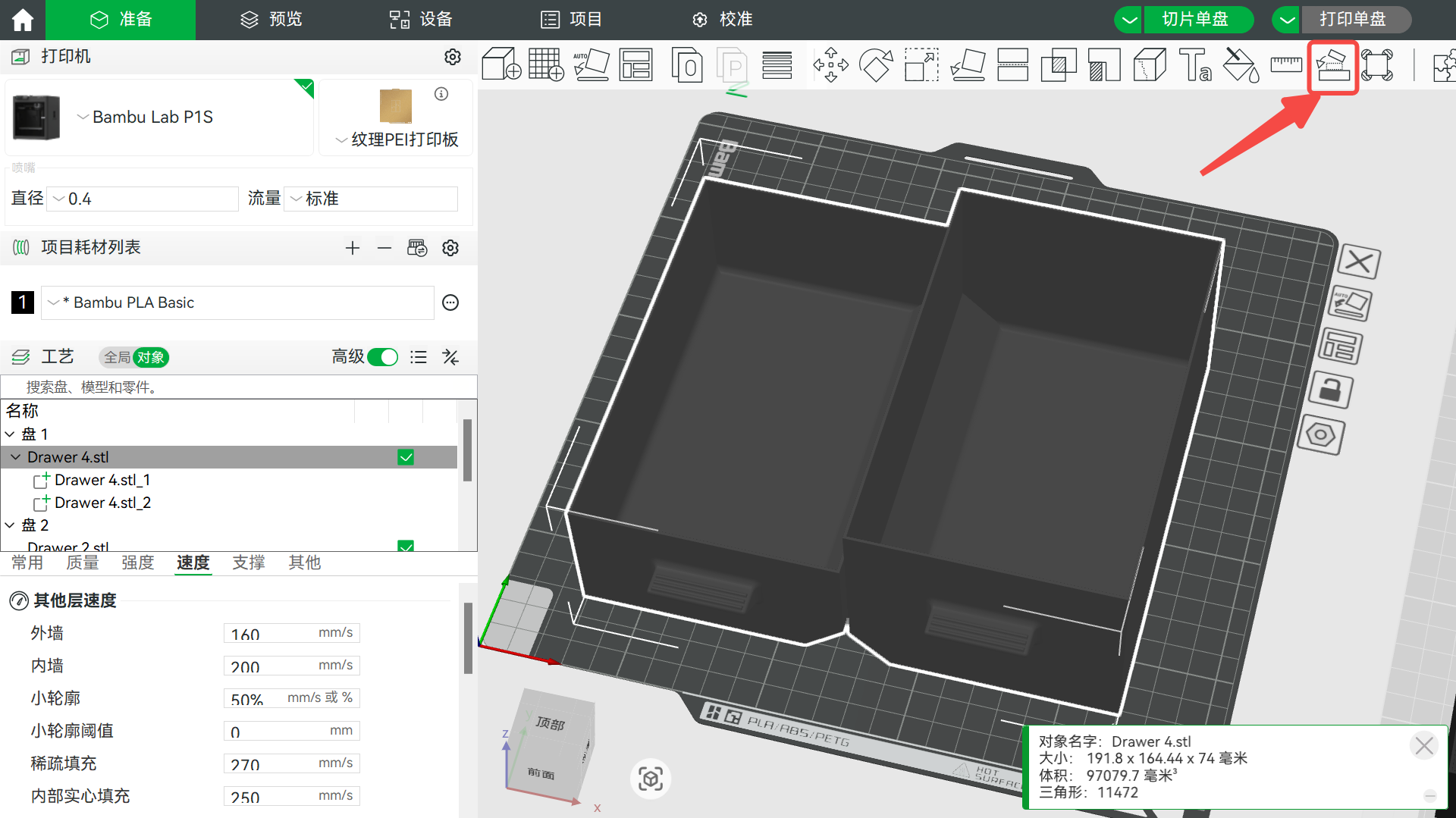
Task: Close the object info popup
Action: pyautogui.click(x=1424, y=746)
